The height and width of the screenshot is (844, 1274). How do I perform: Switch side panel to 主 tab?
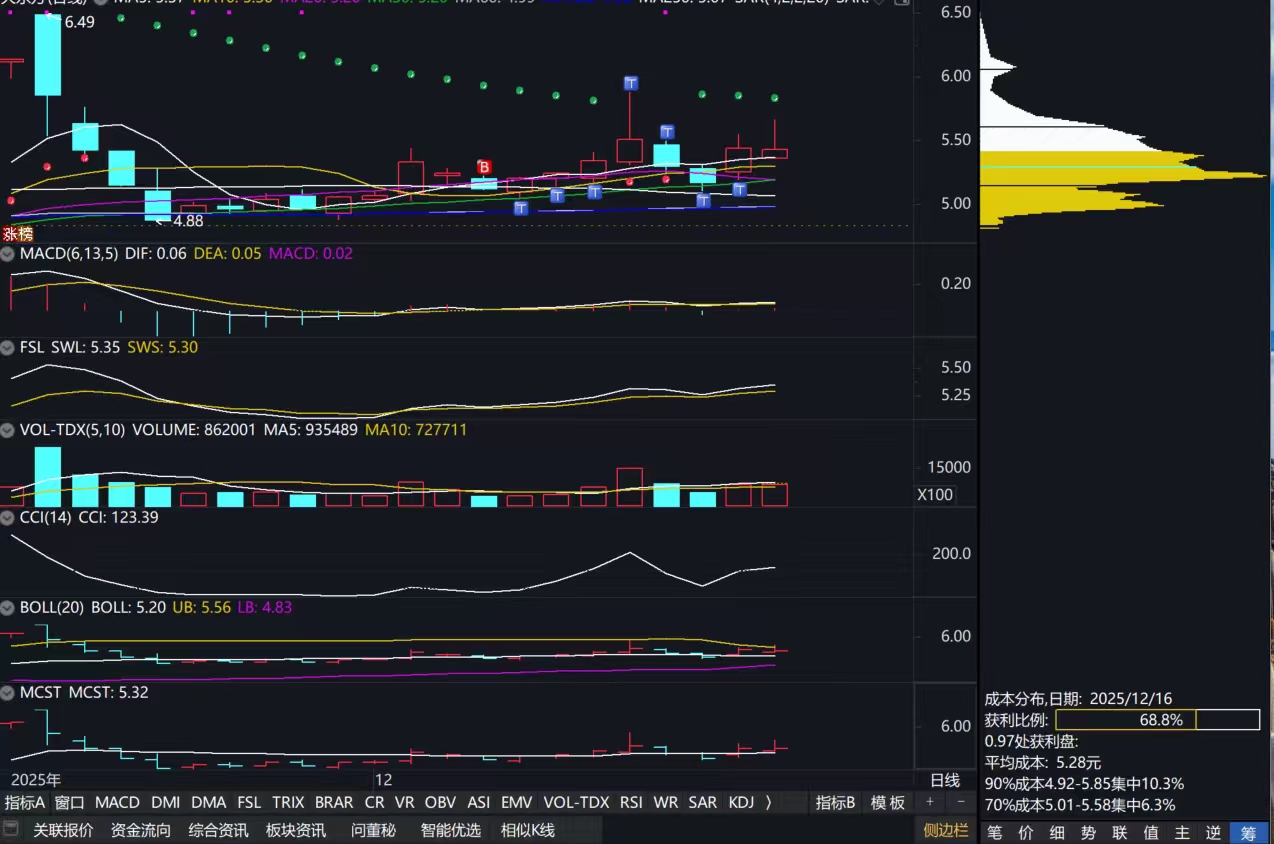pos(1182,832)
